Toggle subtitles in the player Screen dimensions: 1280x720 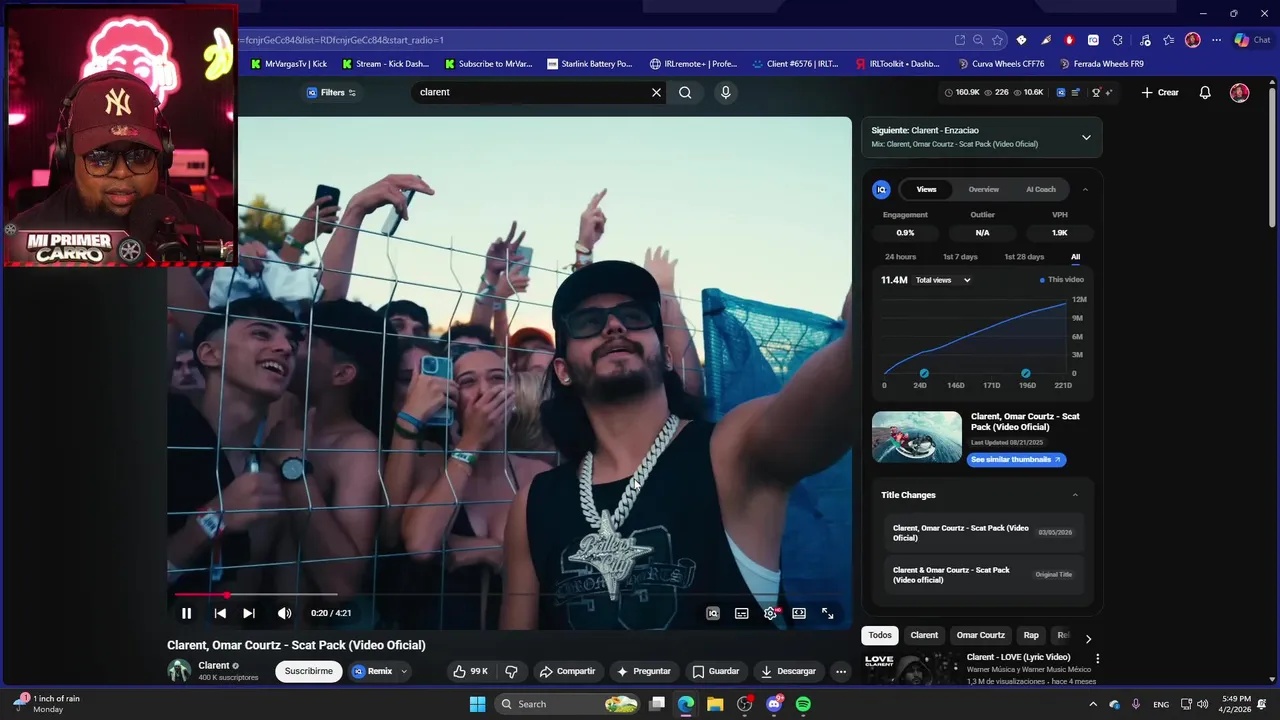pyautogui.click(x=742, y=613)
